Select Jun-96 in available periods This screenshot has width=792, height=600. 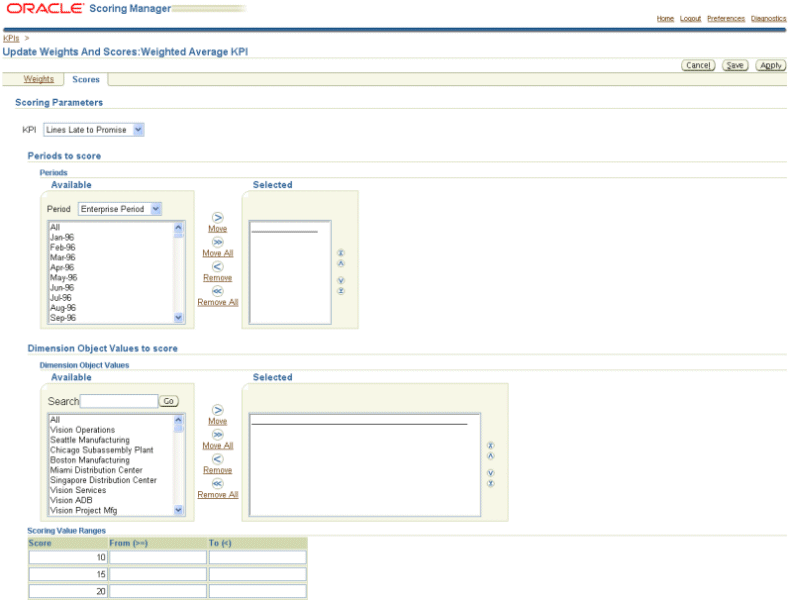coord(62,288)
